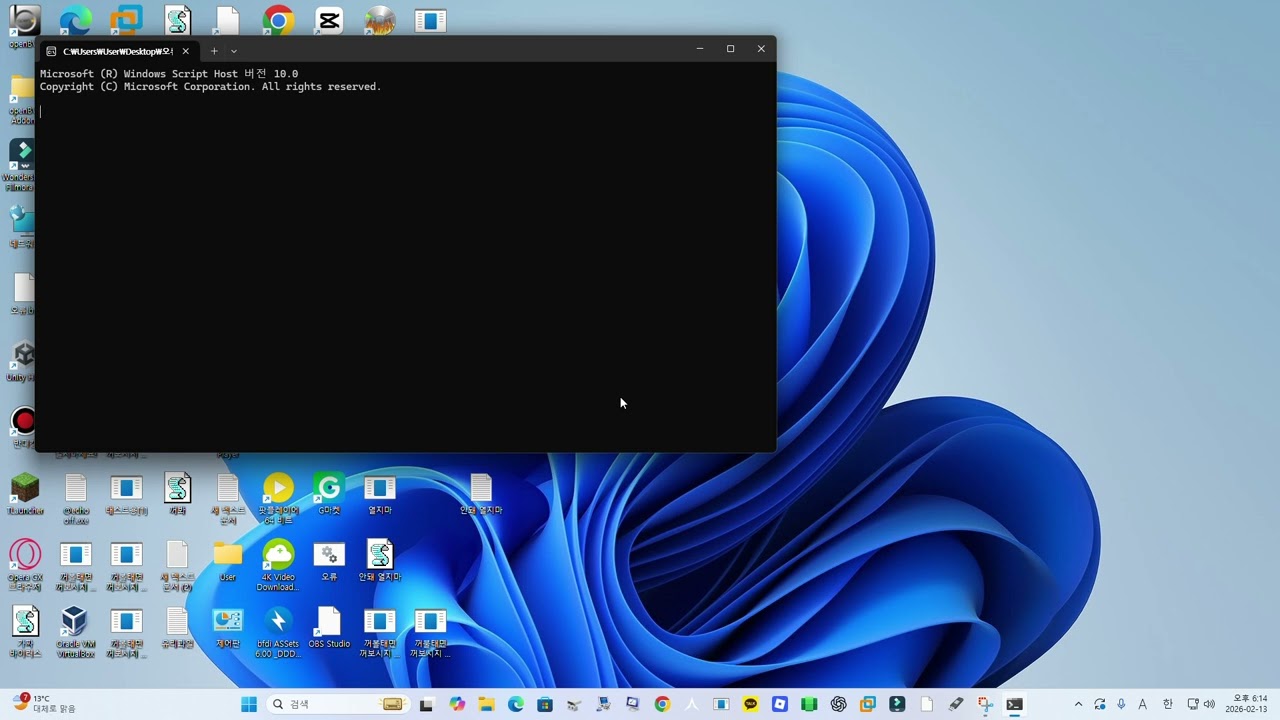Image resolution: width=1280 pixels, height=720 pixels.
Task: Open PotPlayer 64-bit desktop shortcut
Action: coord(278,498)
